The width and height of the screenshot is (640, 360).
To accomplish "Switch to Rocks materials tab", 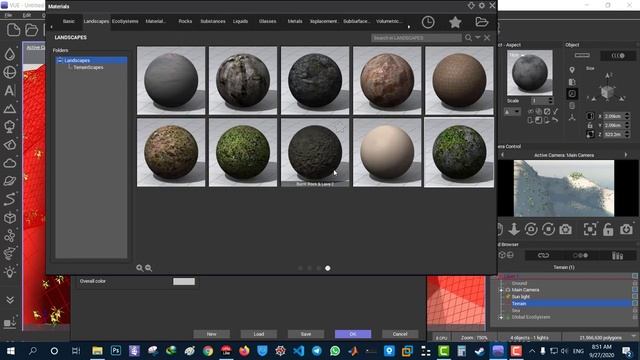I will (185, 21).
